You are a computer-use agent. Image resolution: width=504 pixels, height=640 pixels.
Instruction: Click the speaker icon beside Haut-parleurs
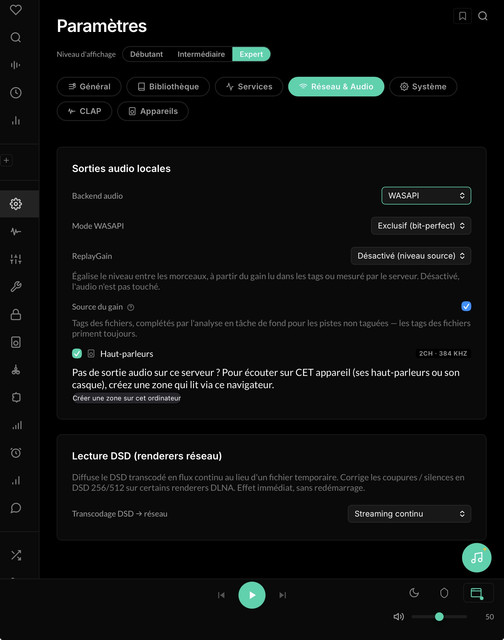(x=91, y=353)
